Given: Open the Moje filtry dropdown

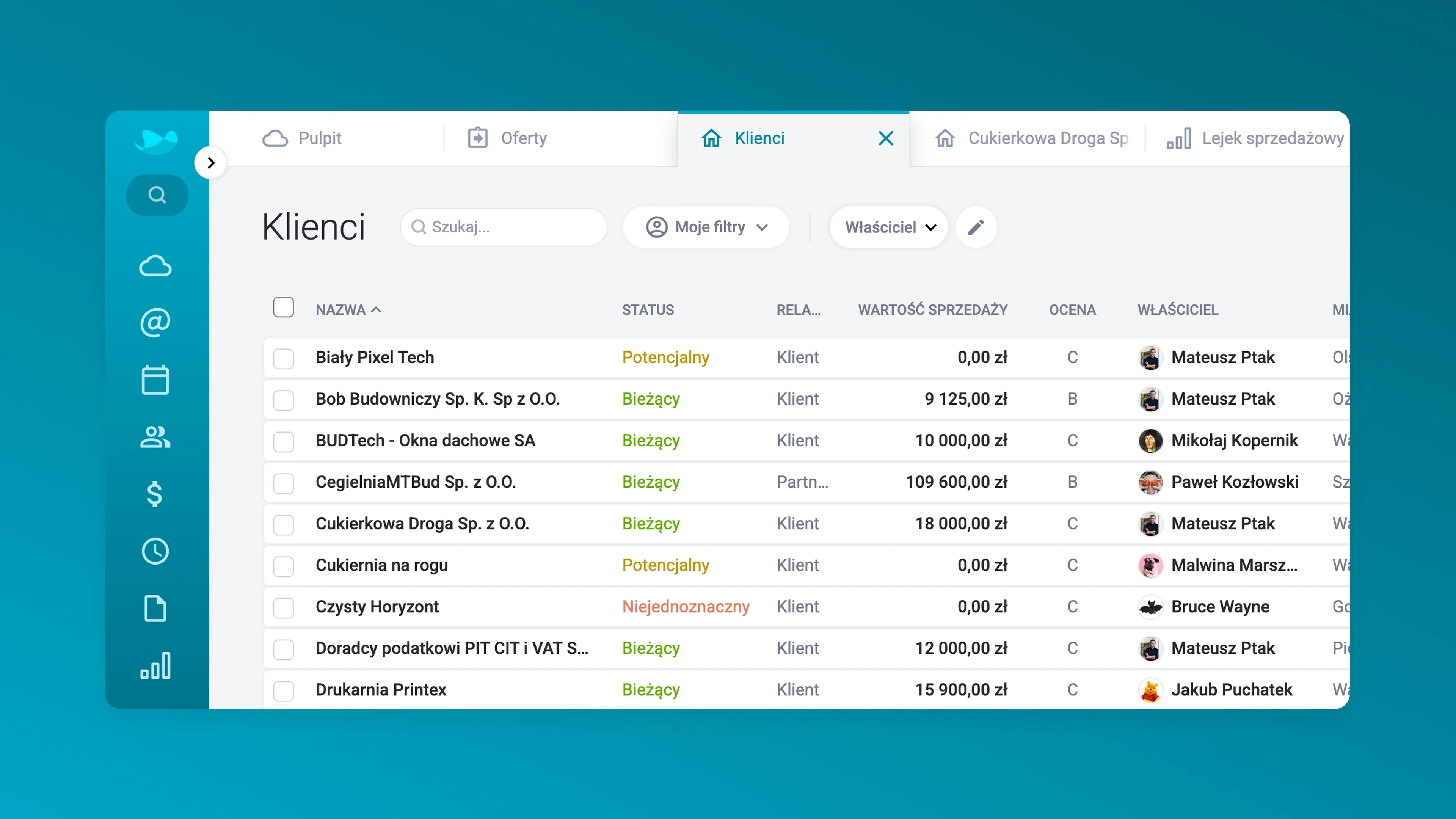Looking at the screenshot, I should (x=706, y=227).
